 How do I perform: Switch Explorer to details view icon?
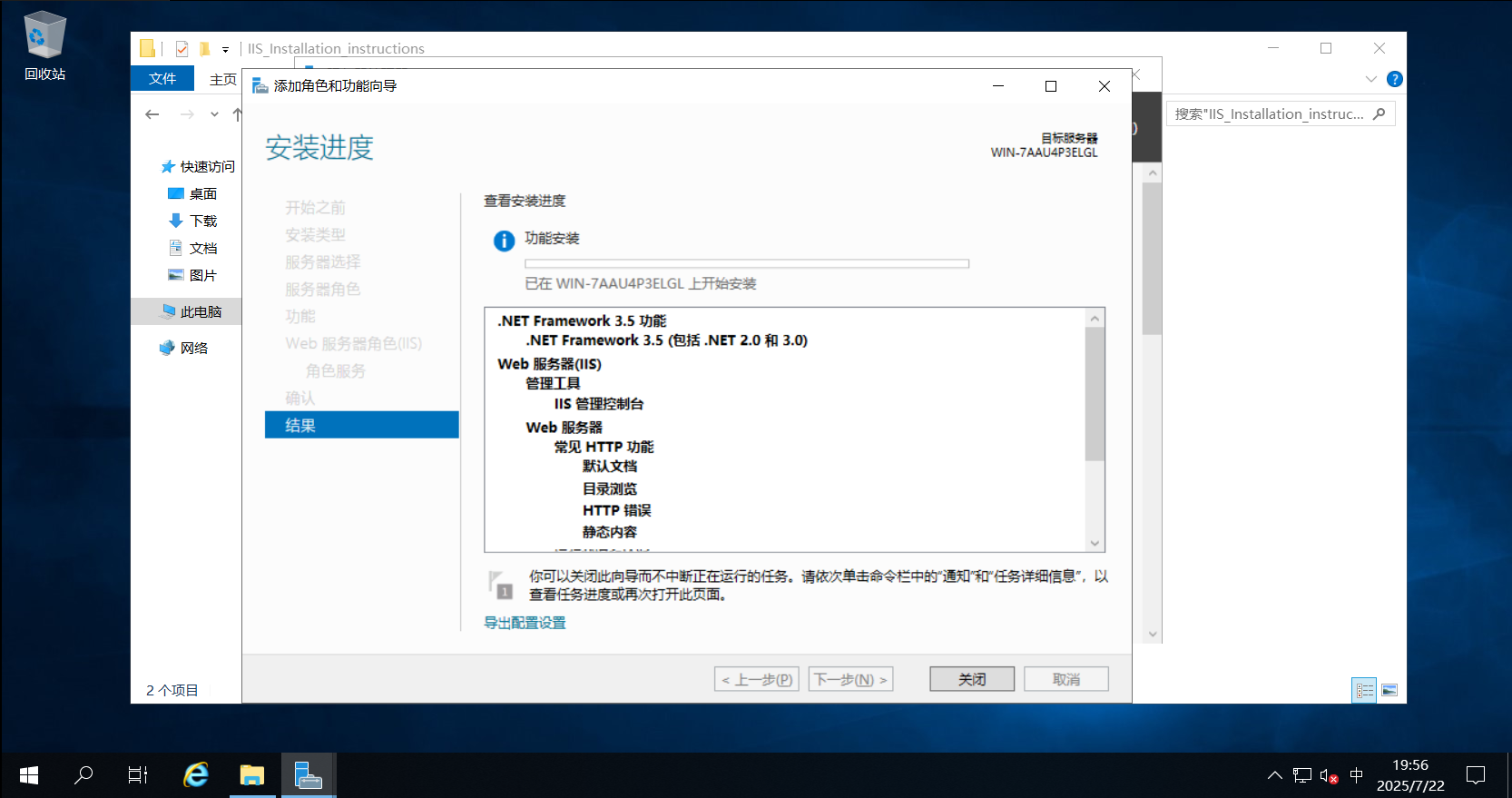click(x=1364, y=691)
